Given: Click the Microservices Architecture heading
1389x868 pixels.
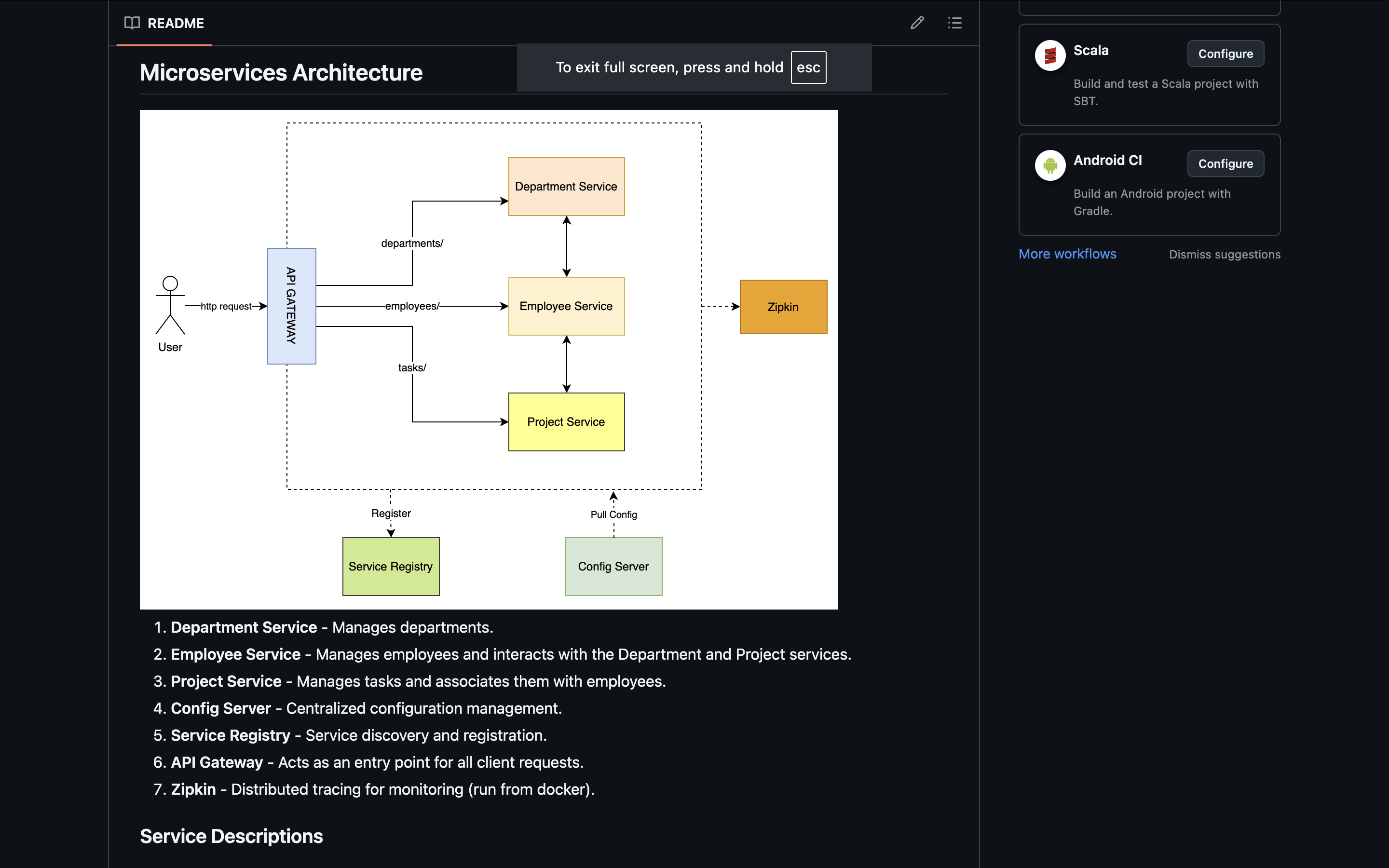Looking at the screenshot, I should click(x=281, y=73).
